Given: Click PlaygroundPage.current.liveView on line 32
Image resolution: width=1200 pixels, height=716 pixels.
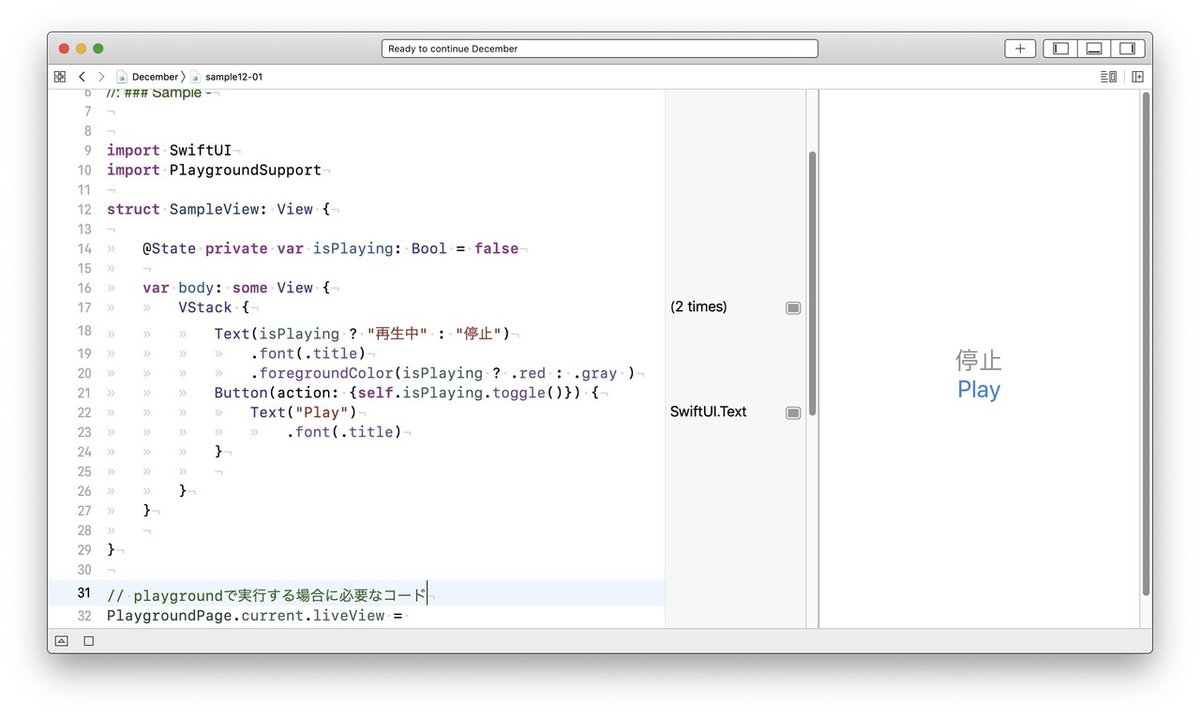Looking at the screenshot, I should 246,615.
